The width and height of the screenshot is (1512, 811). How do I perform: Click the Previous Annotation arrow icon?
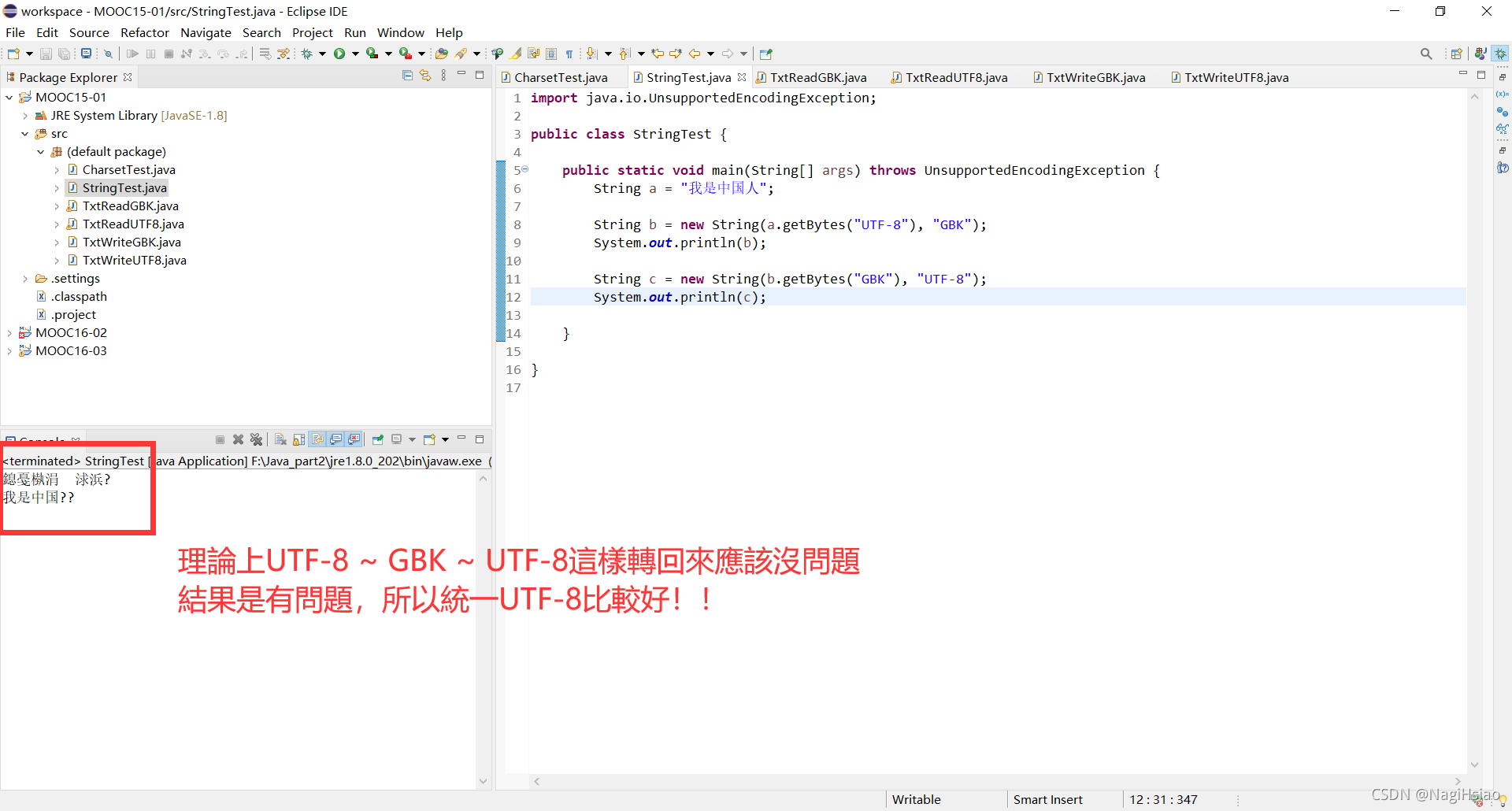pos(625,54)
